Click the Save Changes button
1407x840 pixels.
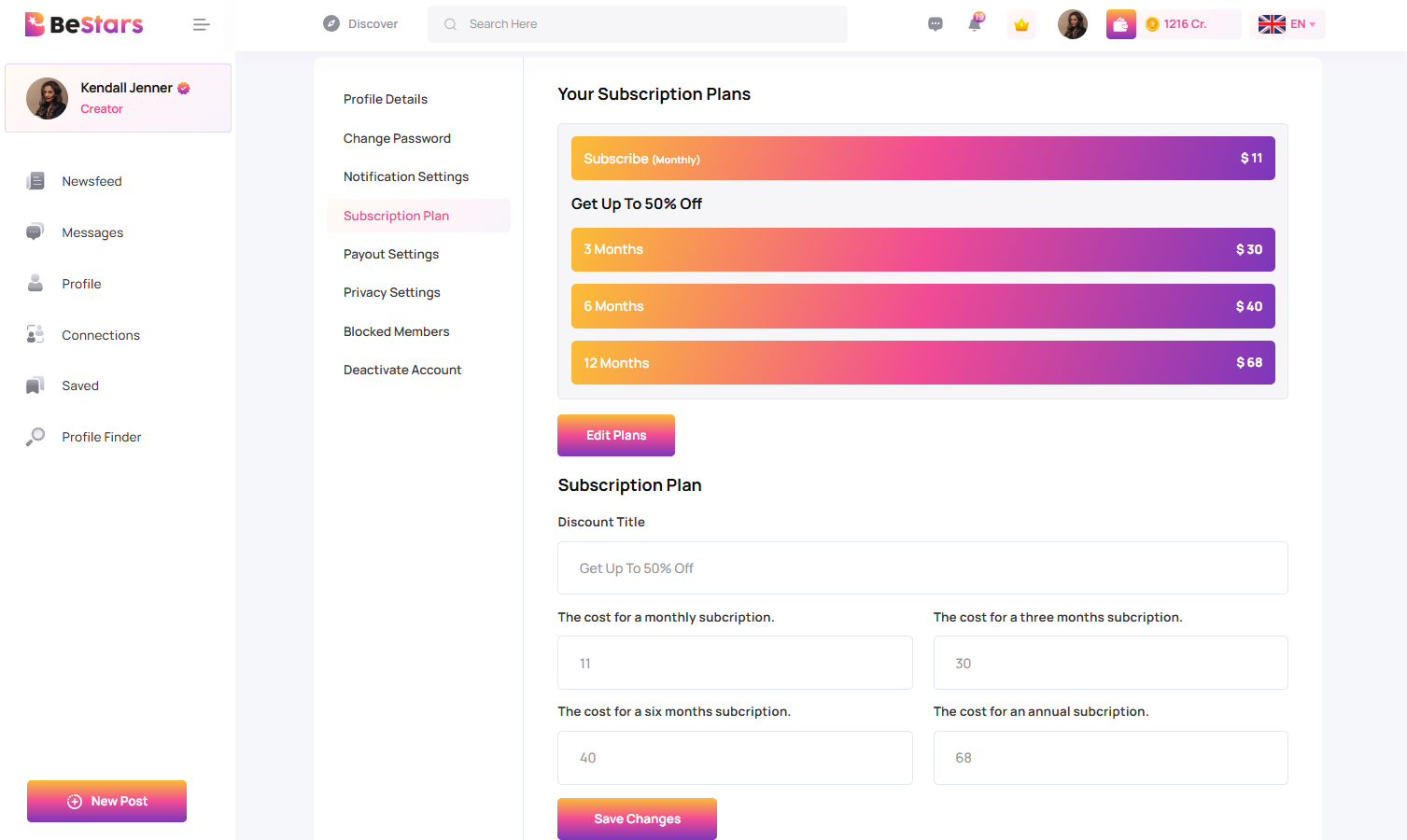[637, 819]
